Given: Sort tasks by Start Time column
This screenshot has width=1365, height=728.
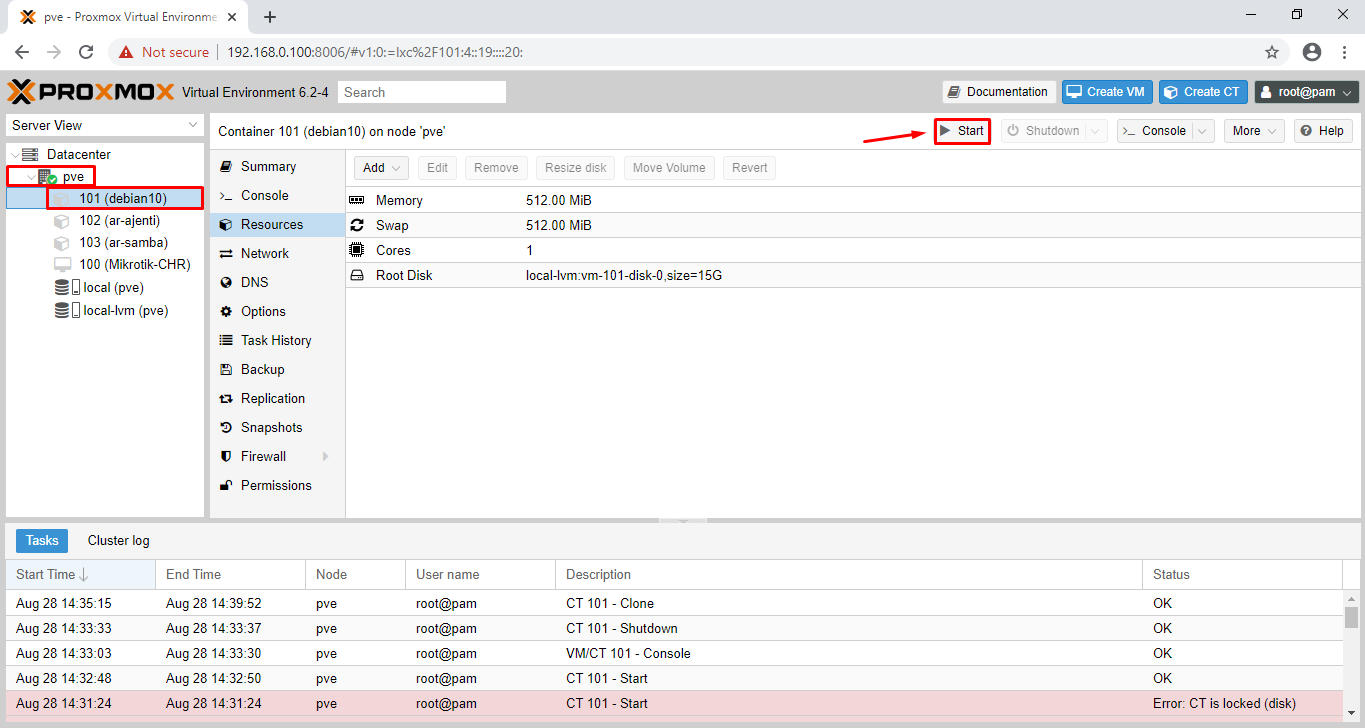Looking at the screenshot, I should click(x=80, y=575).
